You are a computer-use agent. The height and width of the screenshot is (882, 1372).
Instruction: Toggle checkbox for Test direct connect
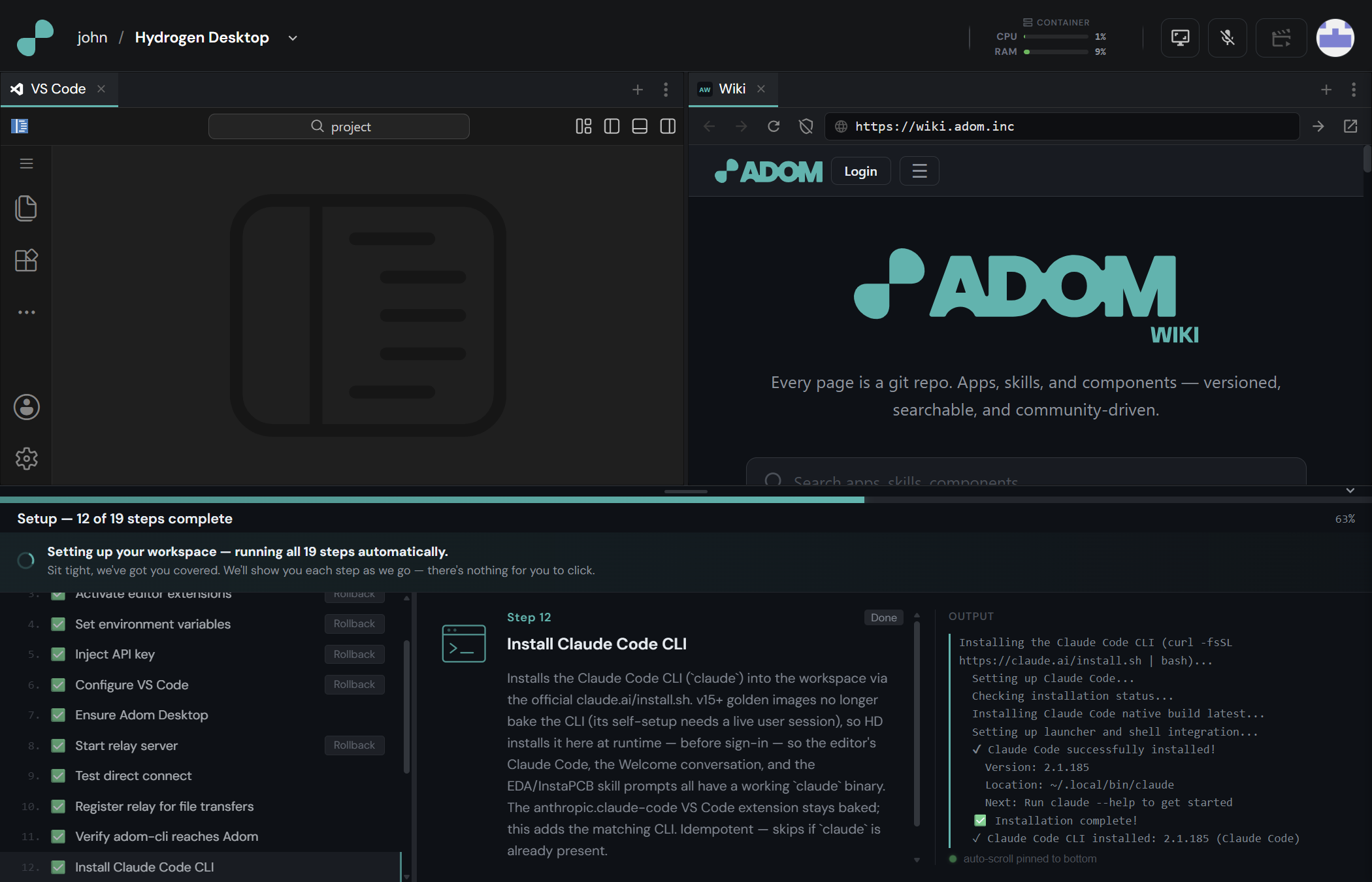point(58,776)
